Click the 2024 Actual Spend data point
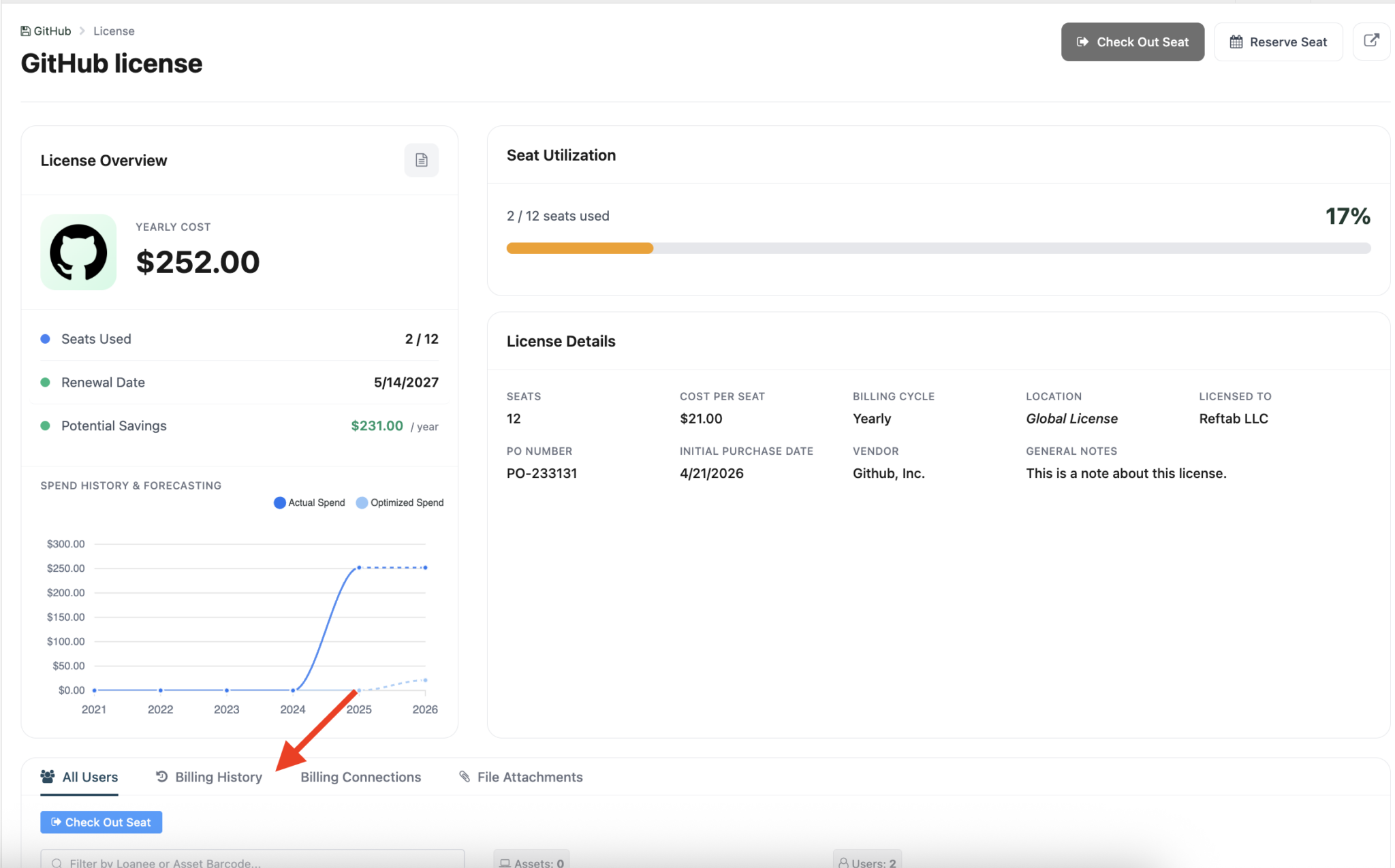This screenshot has width=1395, height=868. pyautogui.click(x=293, y=690)
